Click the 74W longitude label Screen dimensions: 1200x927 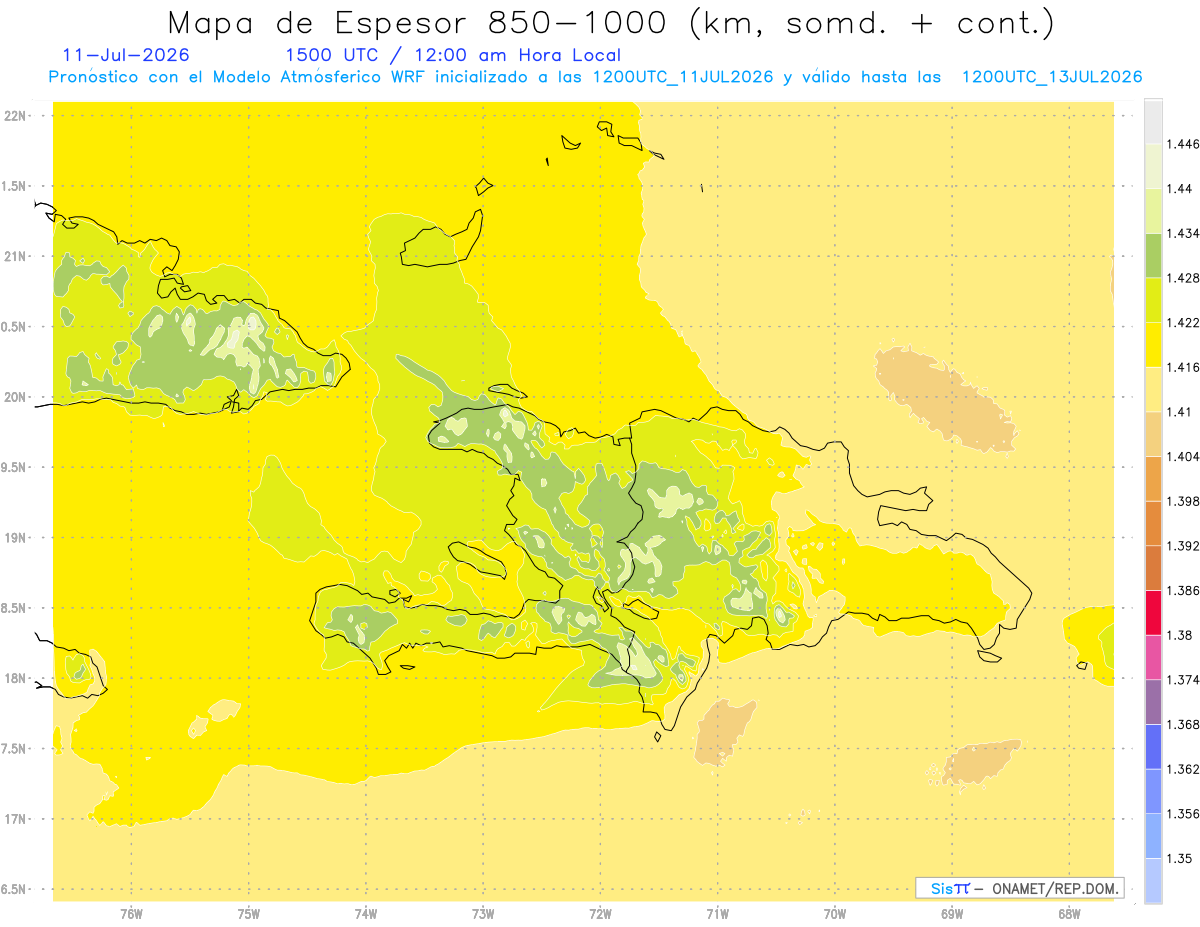pyautogui.click(x=366, y=914)
